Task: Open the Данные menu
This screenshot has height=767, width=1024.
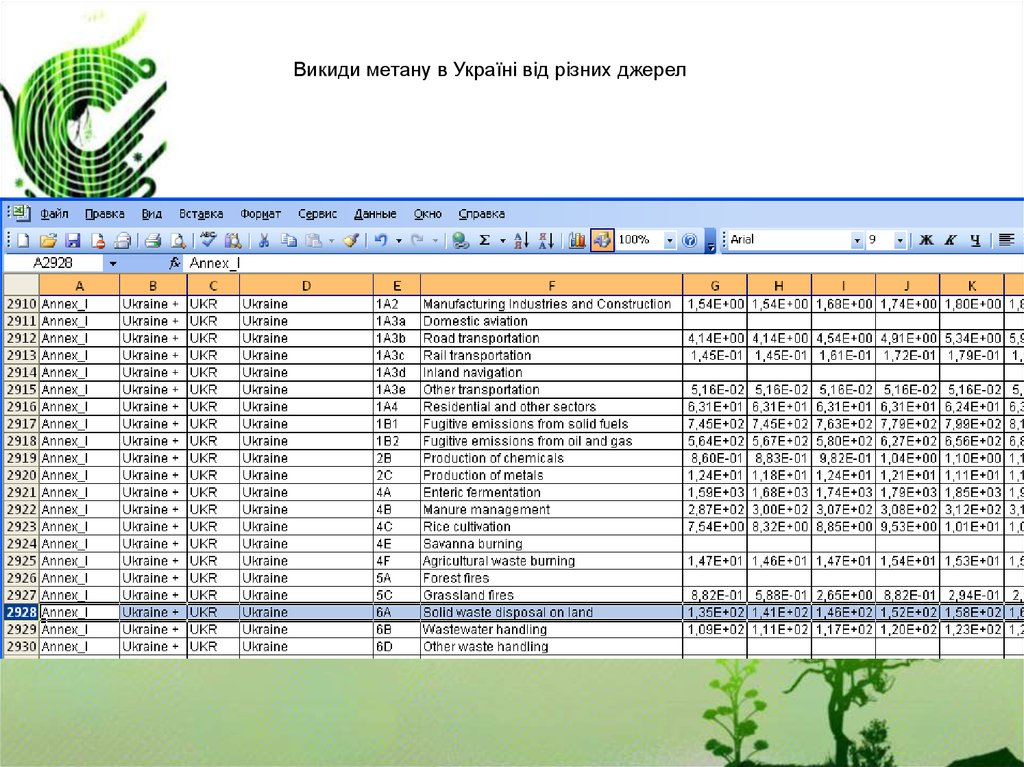Action: click(375, 214)
